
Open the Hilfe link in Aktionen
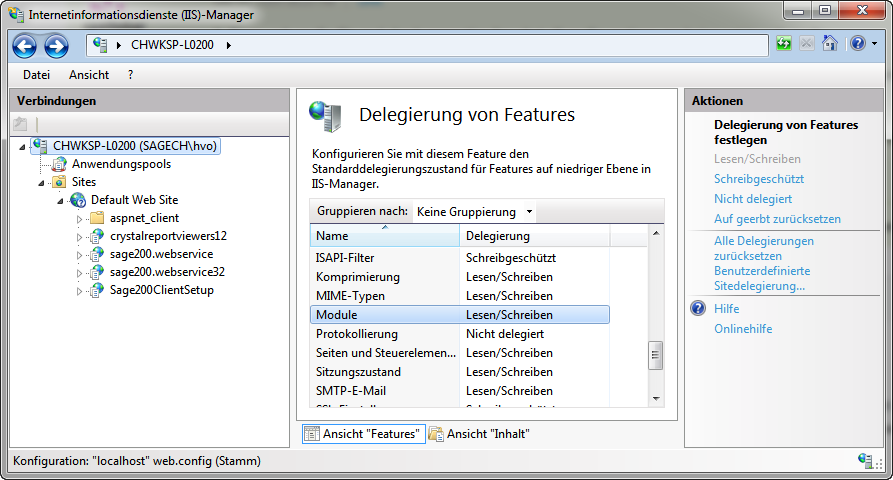point(727,309)
